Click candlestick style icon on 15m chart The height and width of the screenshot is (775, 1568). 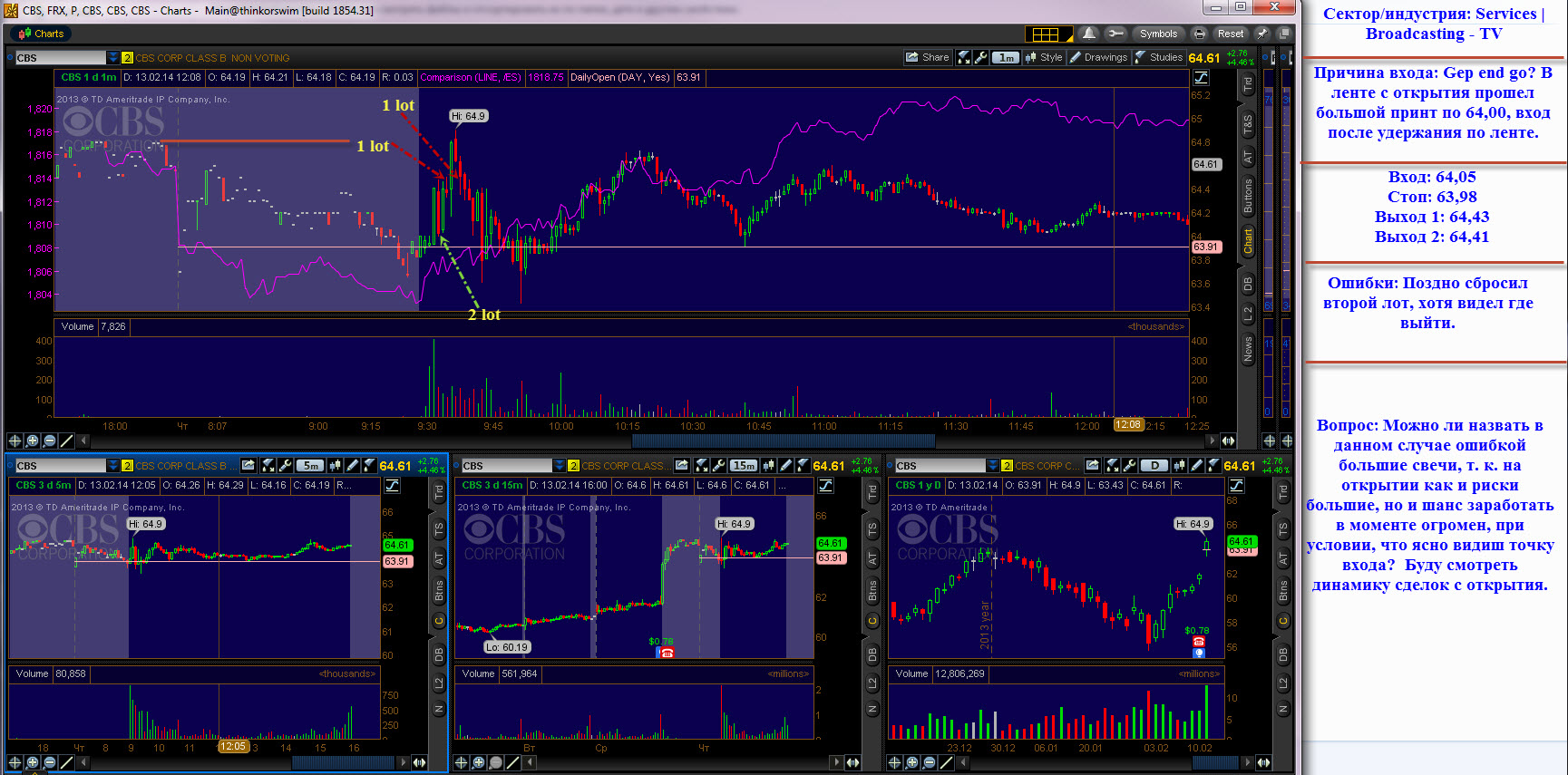(x=768, y=465)
